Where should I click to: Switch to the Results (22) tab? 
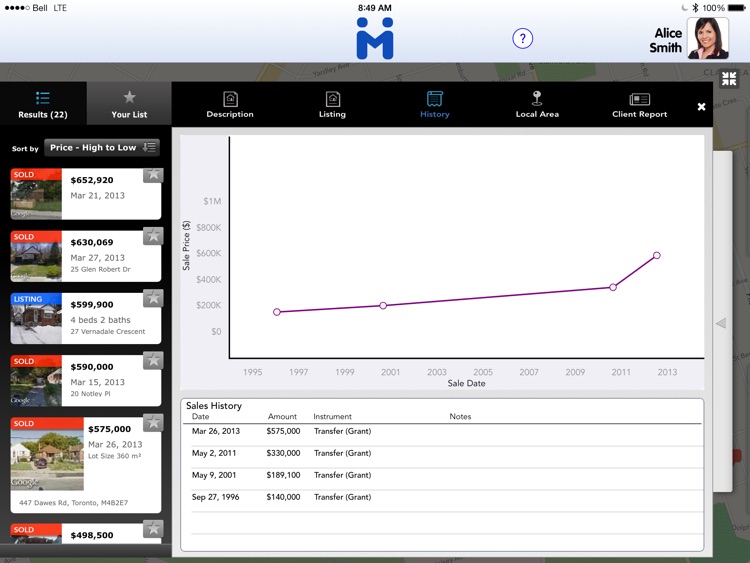pos(43,104)
